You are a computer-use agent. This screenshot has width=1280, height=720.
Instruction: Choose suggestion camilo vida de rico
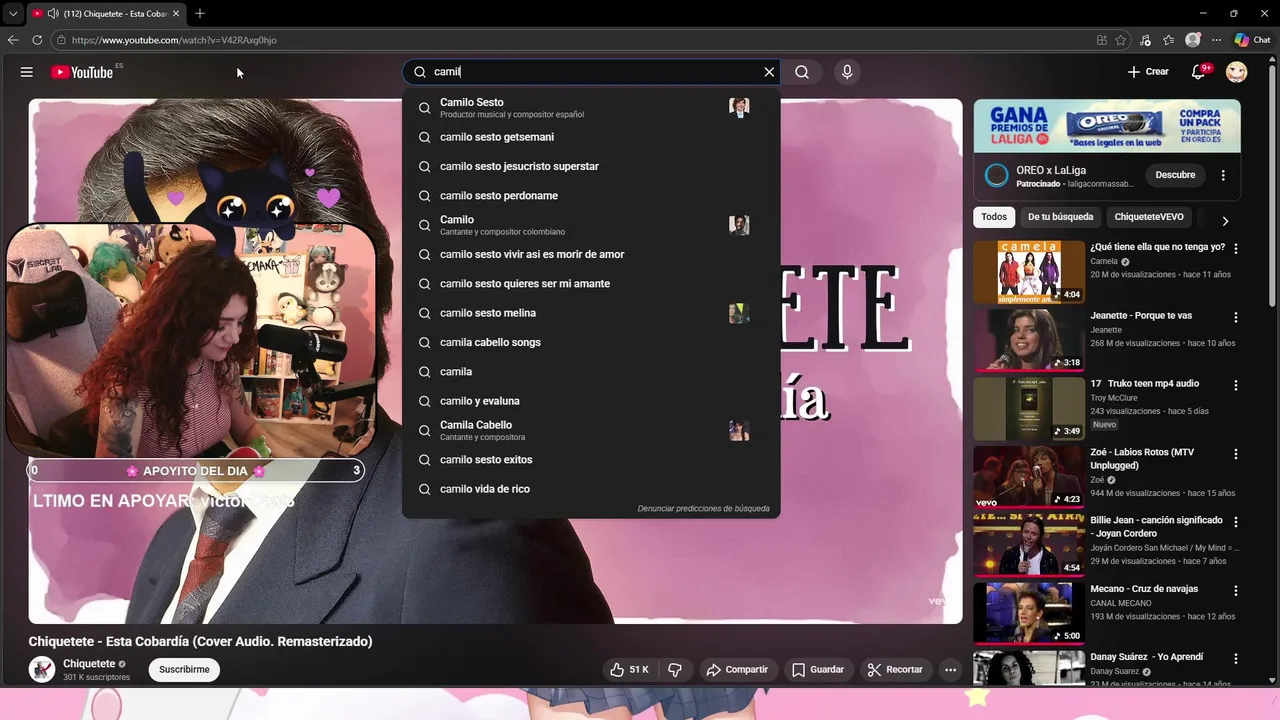[x=591, y=489]
